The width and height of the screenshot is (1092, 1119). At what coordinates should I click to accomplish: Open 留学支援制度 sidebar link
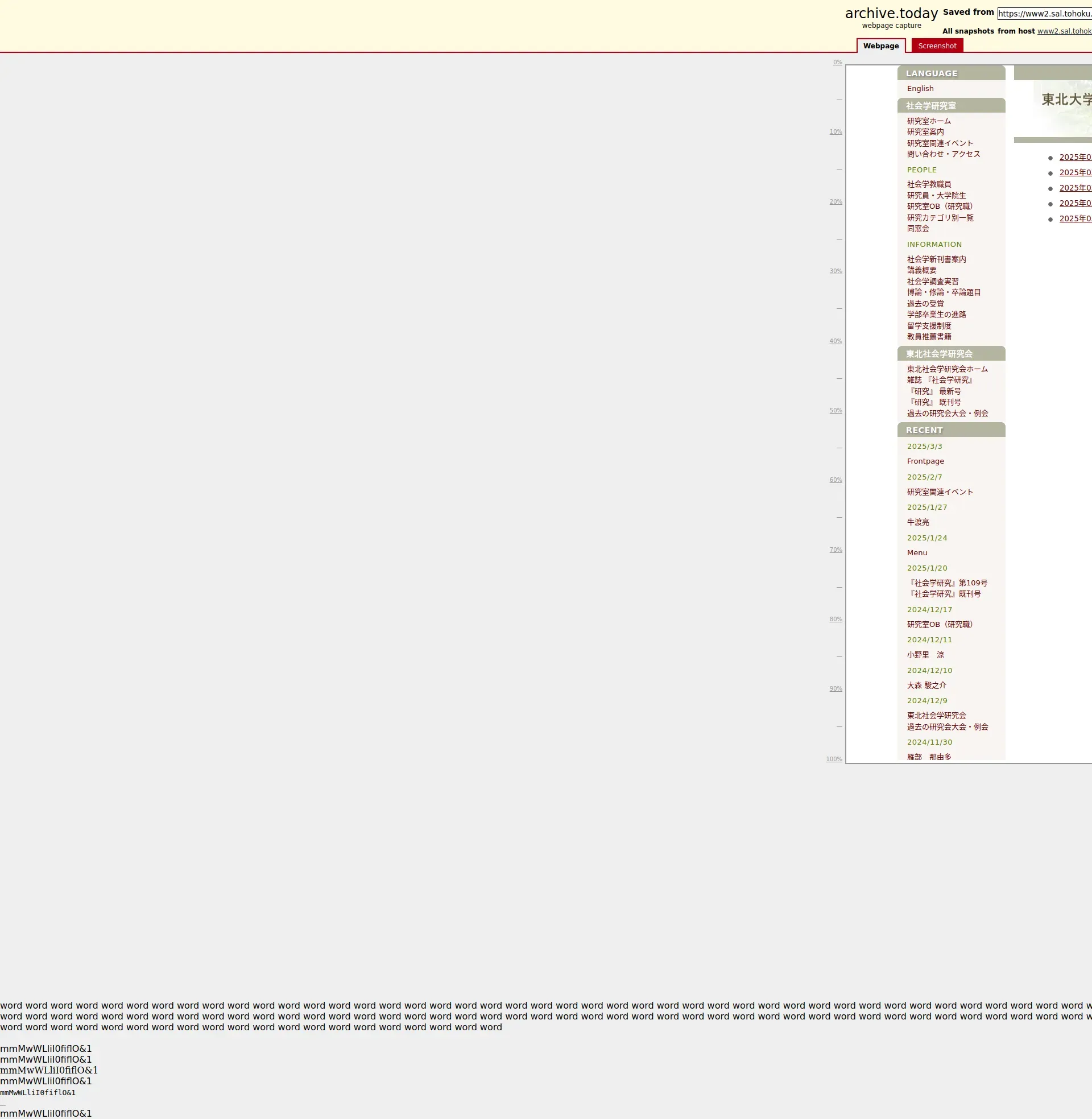(x=929, y=326)
